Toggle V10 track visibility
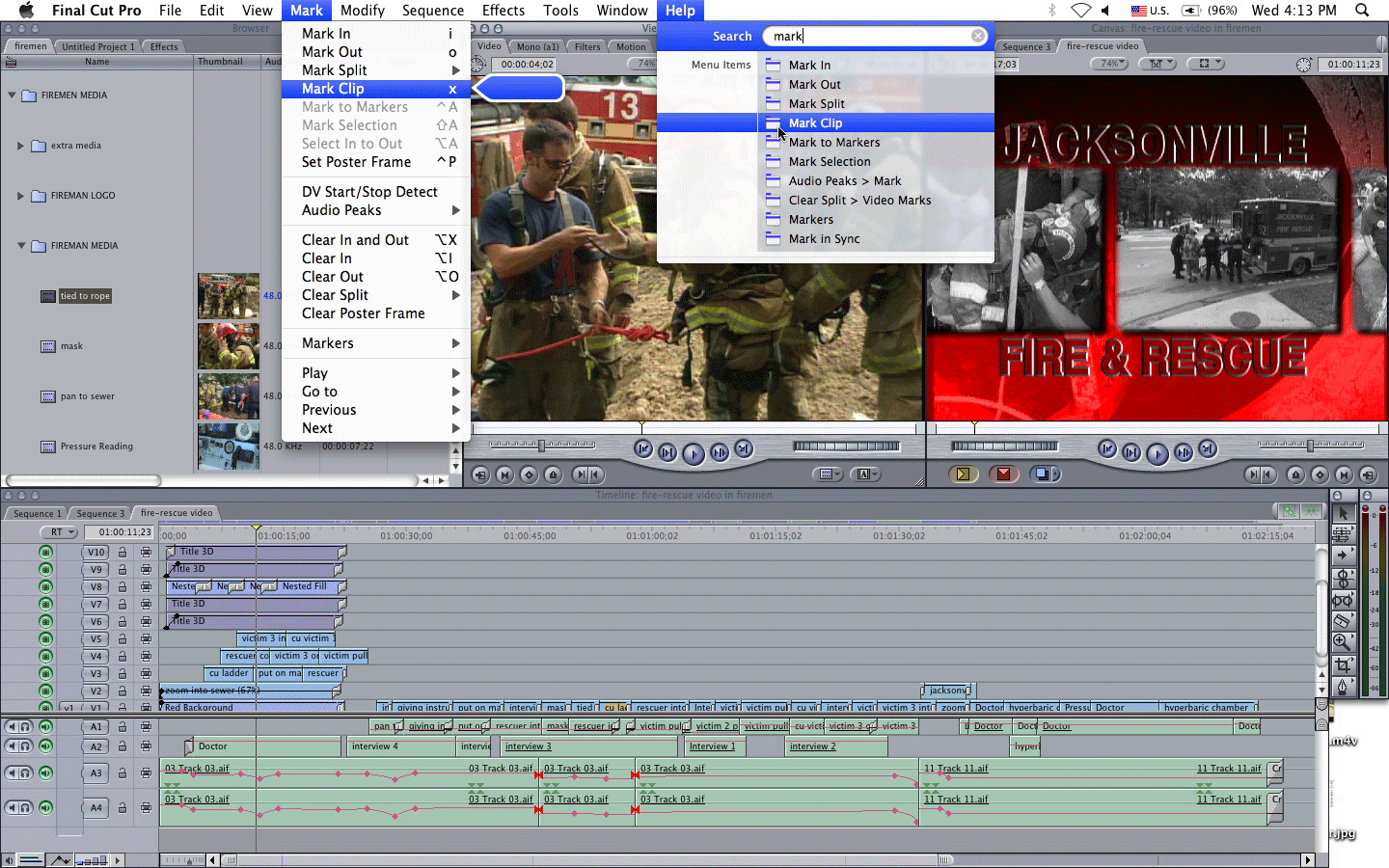1389x868 pixels. coord(45,553)
